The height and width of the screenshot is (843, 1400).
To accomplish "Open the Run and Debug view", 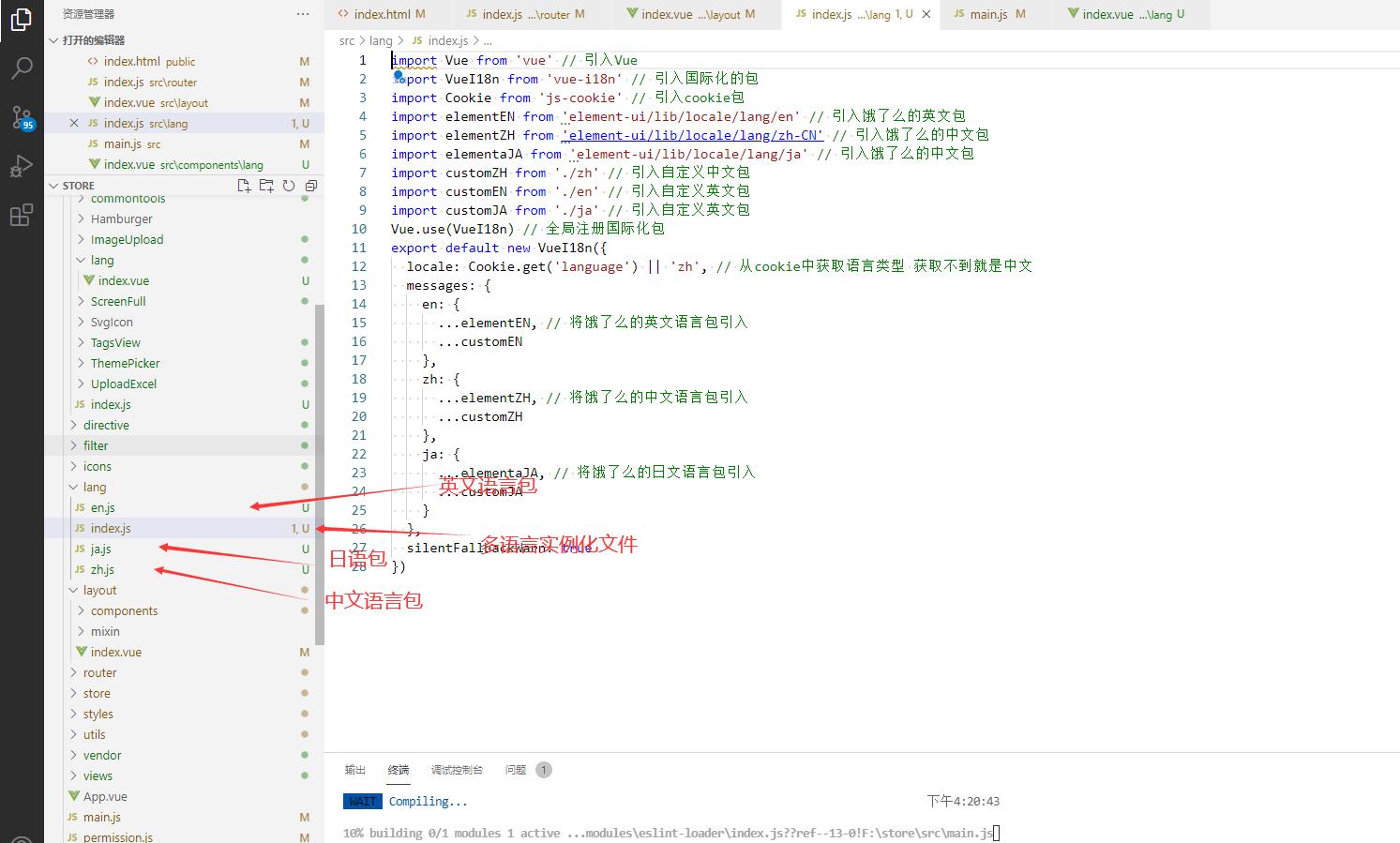I will tap(22, 166).
